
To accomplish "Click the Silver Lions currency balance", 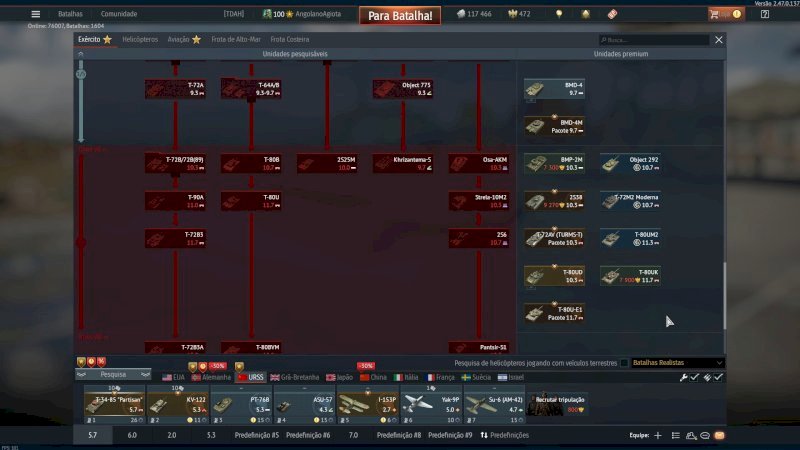I will pyautogui.click(x=474, y=14).
